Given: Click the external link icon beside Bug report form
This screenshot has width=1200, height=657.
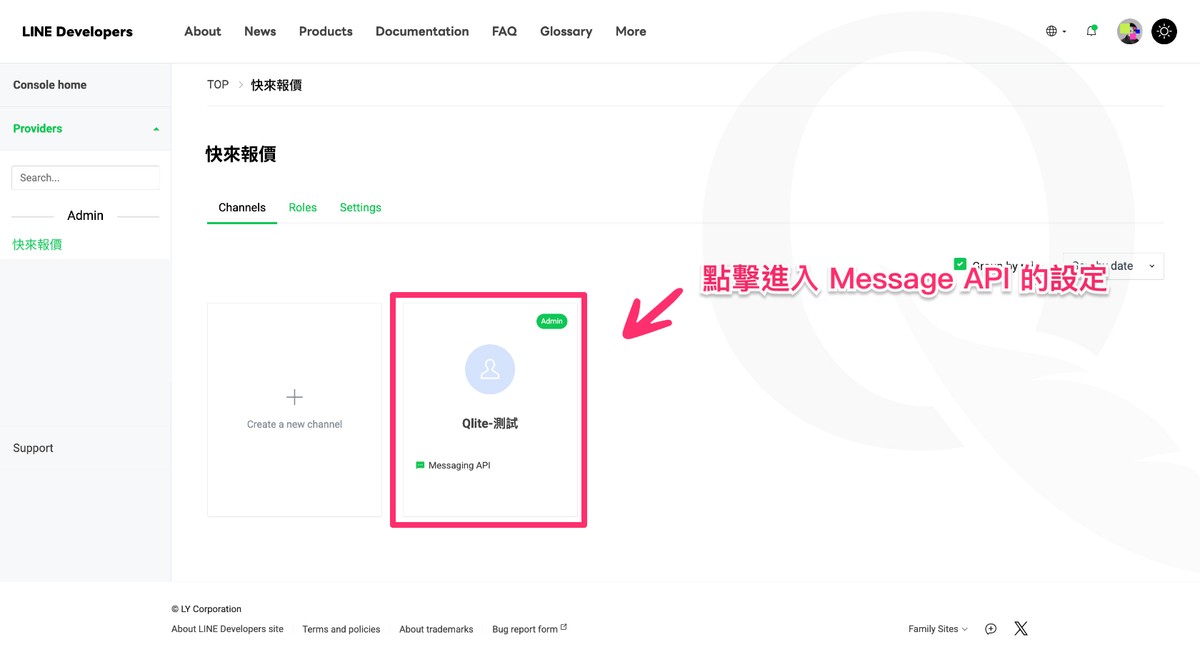Looking at the screenshot, I should coord(564,627).
